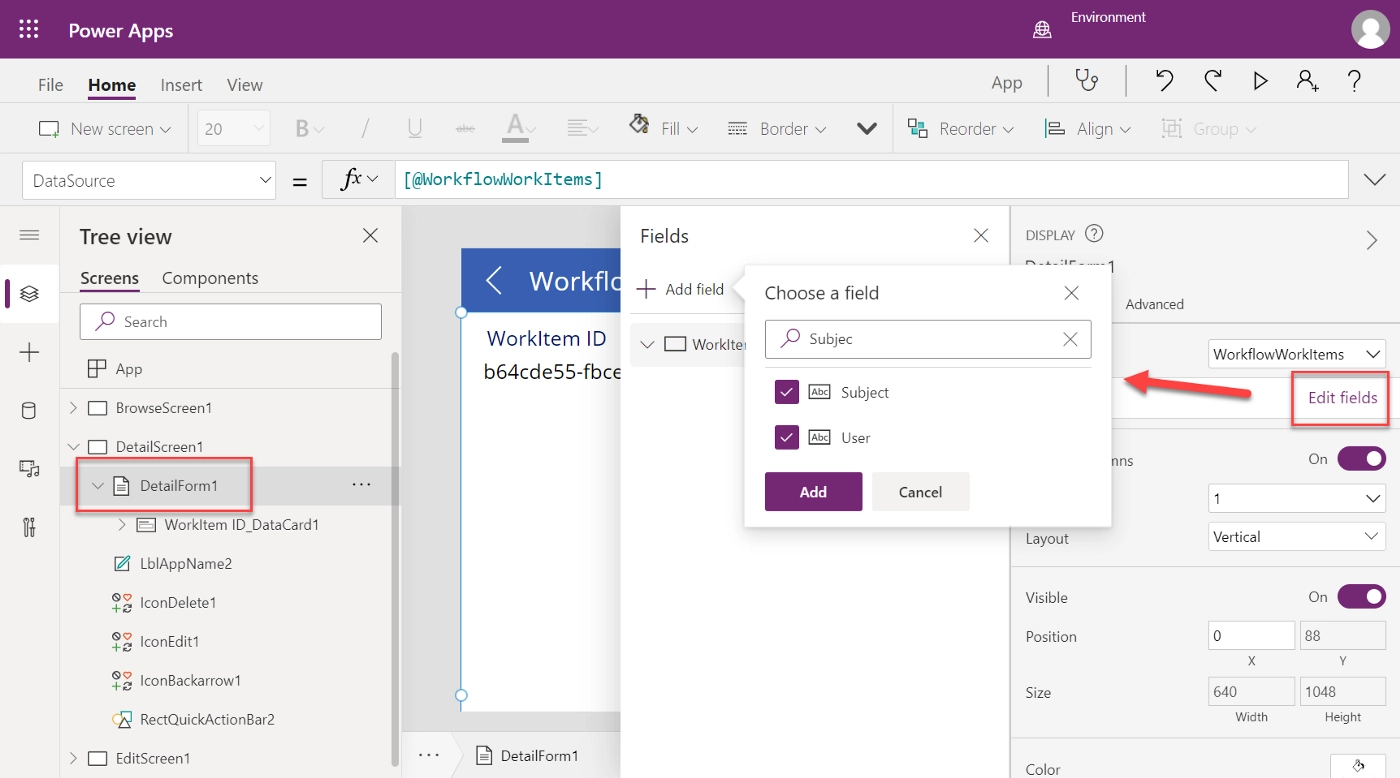
Task: Expand the BrowseScreen1 tree node
Action: pyautogui.click(x=73, y=408)
